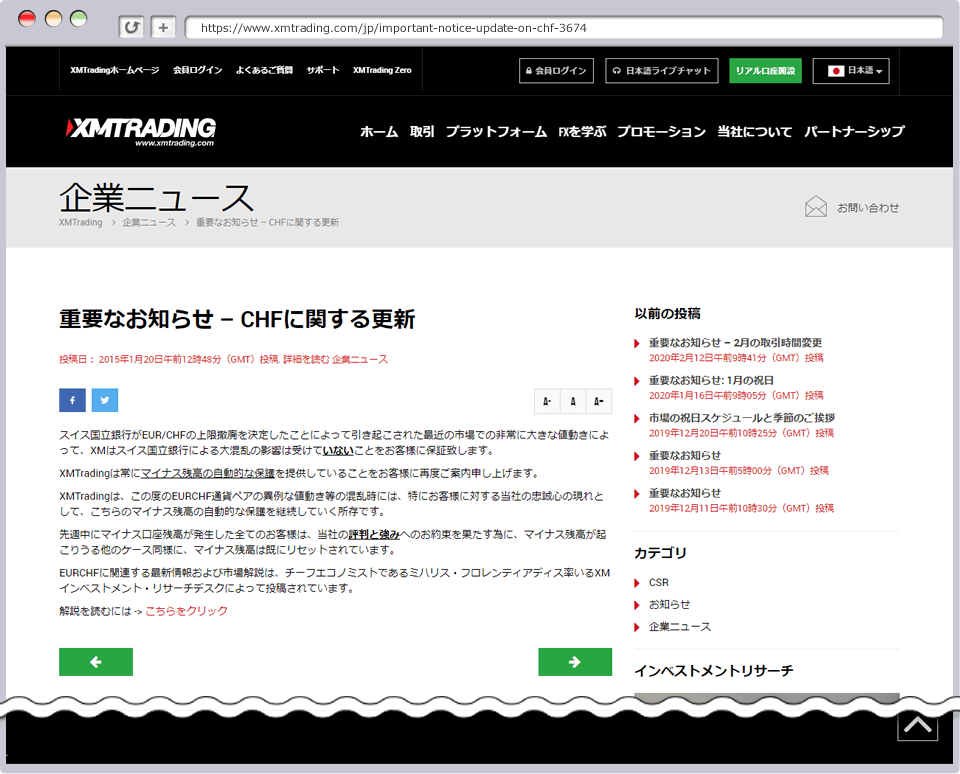
Task: Open post 重要なお知らせ: 1月の祝日
Action: pos(711,380)
